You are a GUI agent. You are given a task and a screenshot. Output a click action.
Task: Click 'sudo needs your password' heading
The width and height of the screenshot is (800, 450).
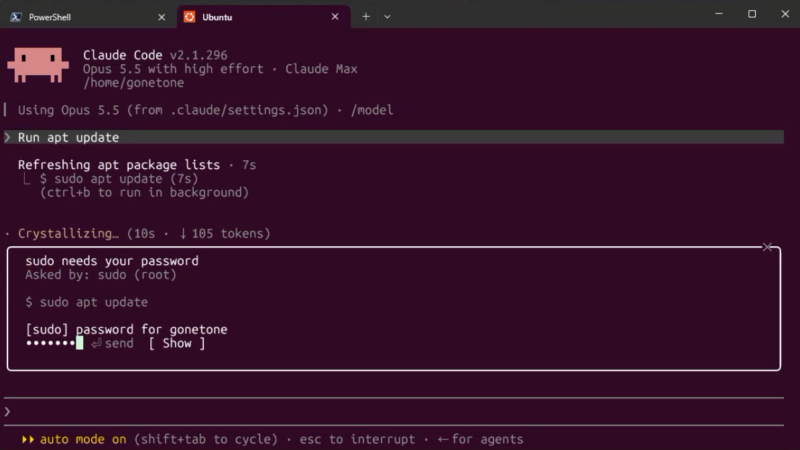point(112,261)
